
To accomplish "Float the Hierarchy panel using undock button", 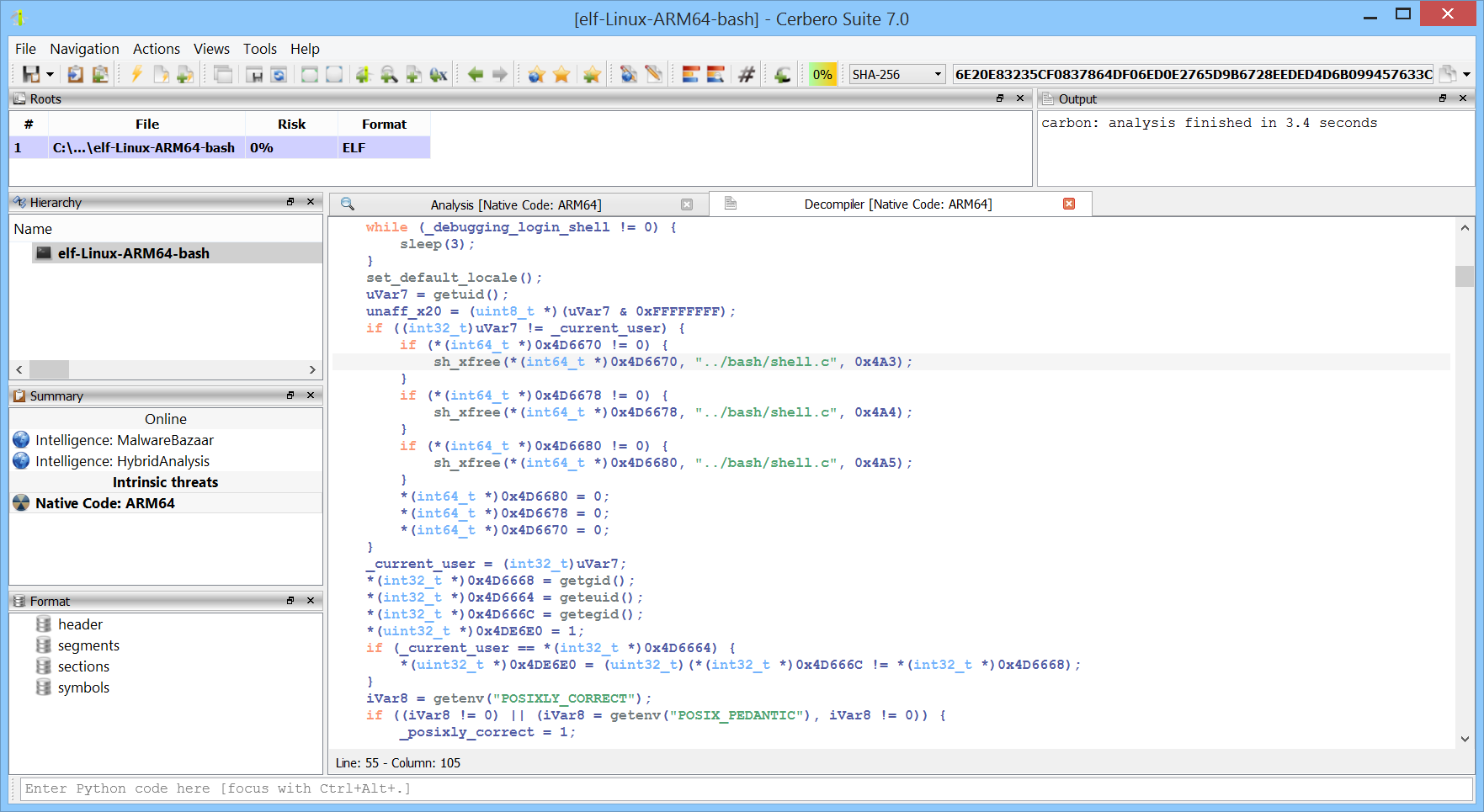I will [x=290, y=202].
